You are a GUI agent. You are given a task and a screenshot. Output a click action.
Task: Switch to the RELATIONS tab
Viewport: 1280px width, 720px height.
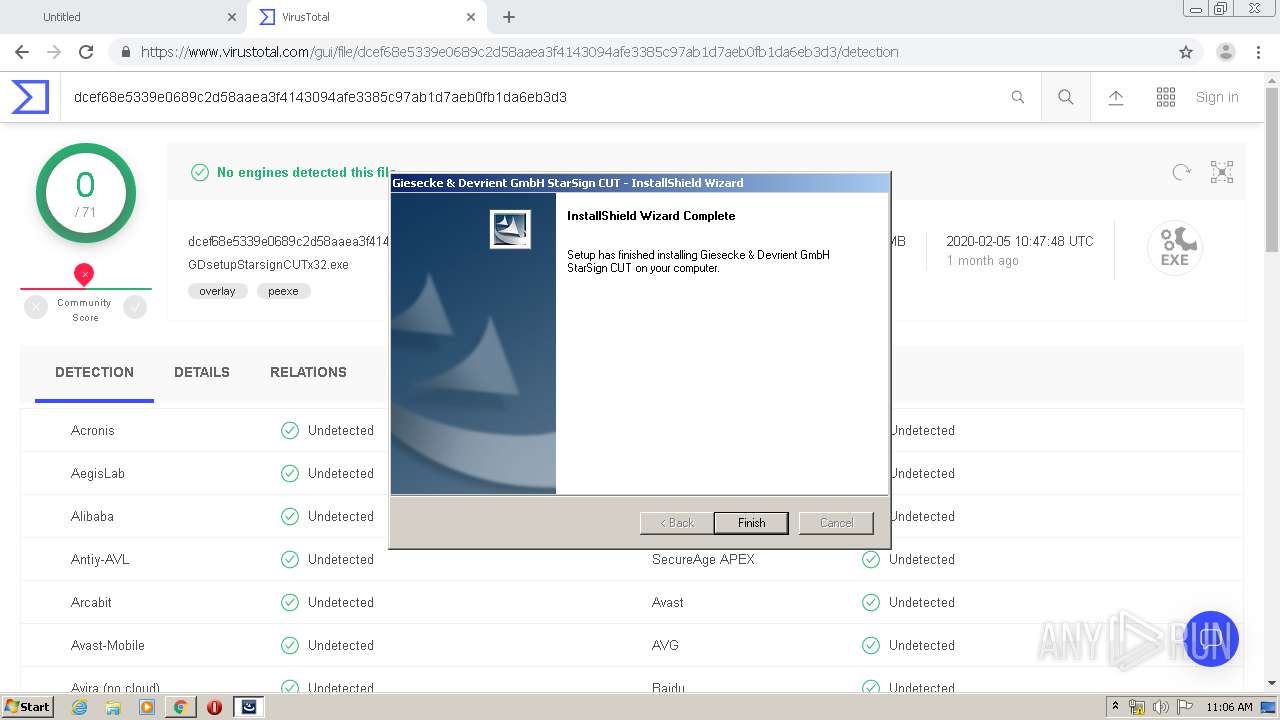click(308, 372)
